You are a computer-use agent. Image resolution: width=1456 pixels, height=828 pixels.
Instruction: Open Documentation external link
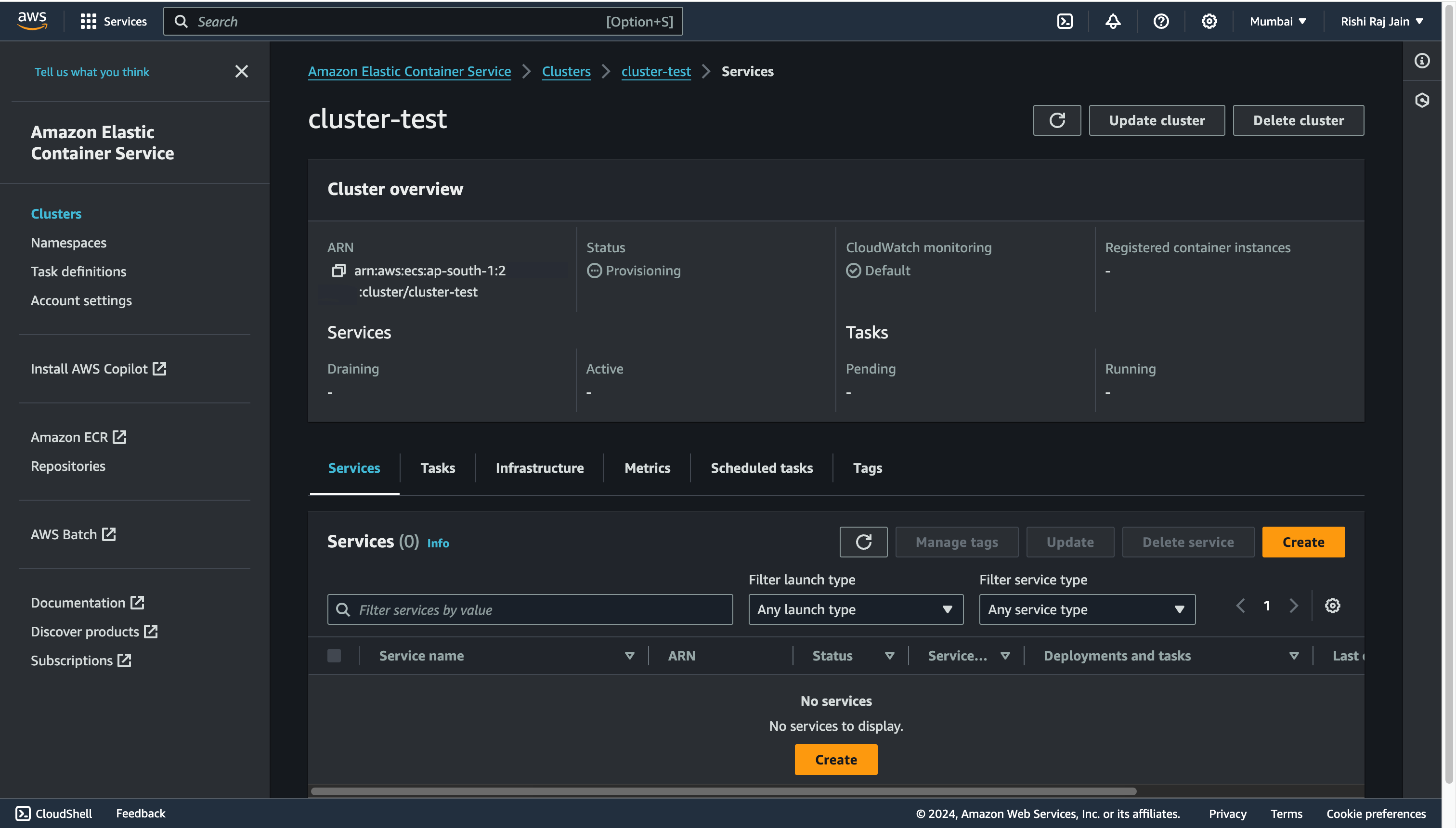pyautogui.click(x=88, y=603)
